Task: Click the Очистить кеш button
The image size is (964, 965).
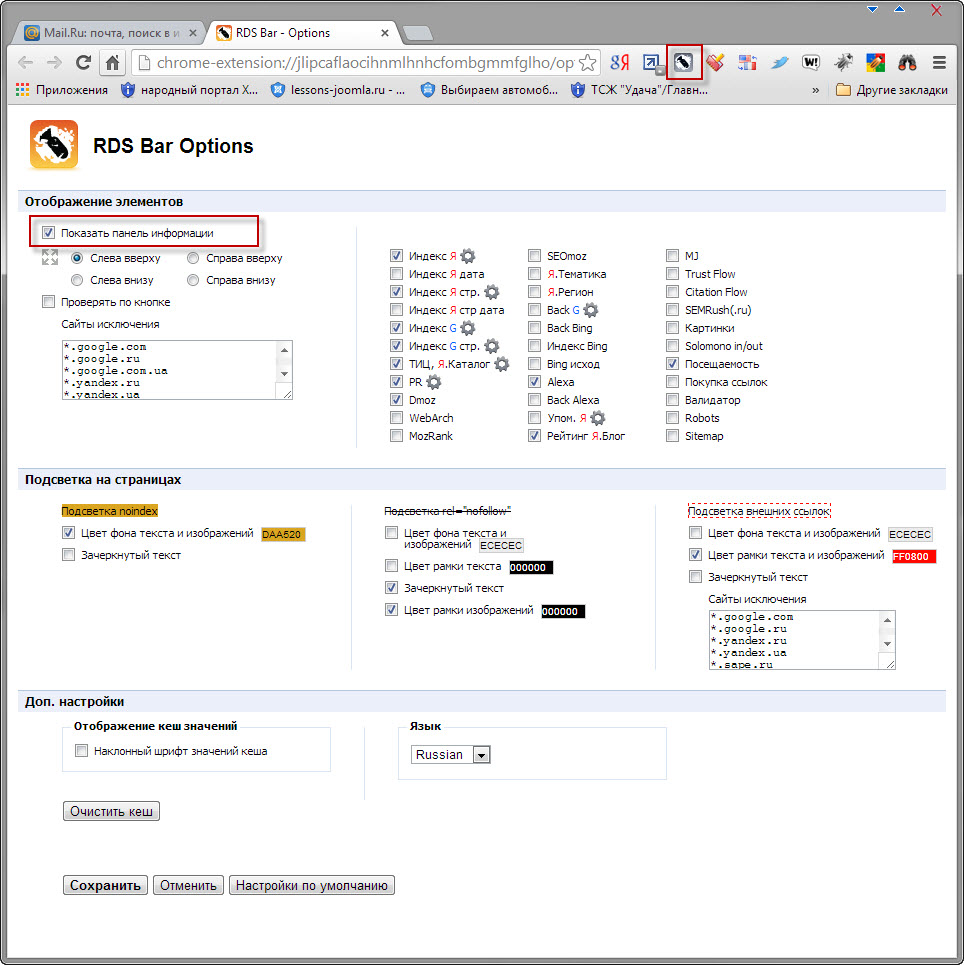Action: tap(111, 811)
